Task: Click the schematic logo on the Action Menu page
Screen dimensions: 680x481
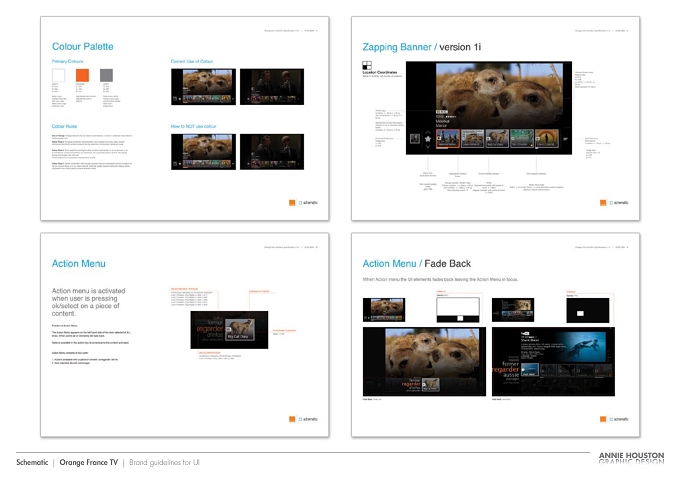Action: [x=308, y=419]
